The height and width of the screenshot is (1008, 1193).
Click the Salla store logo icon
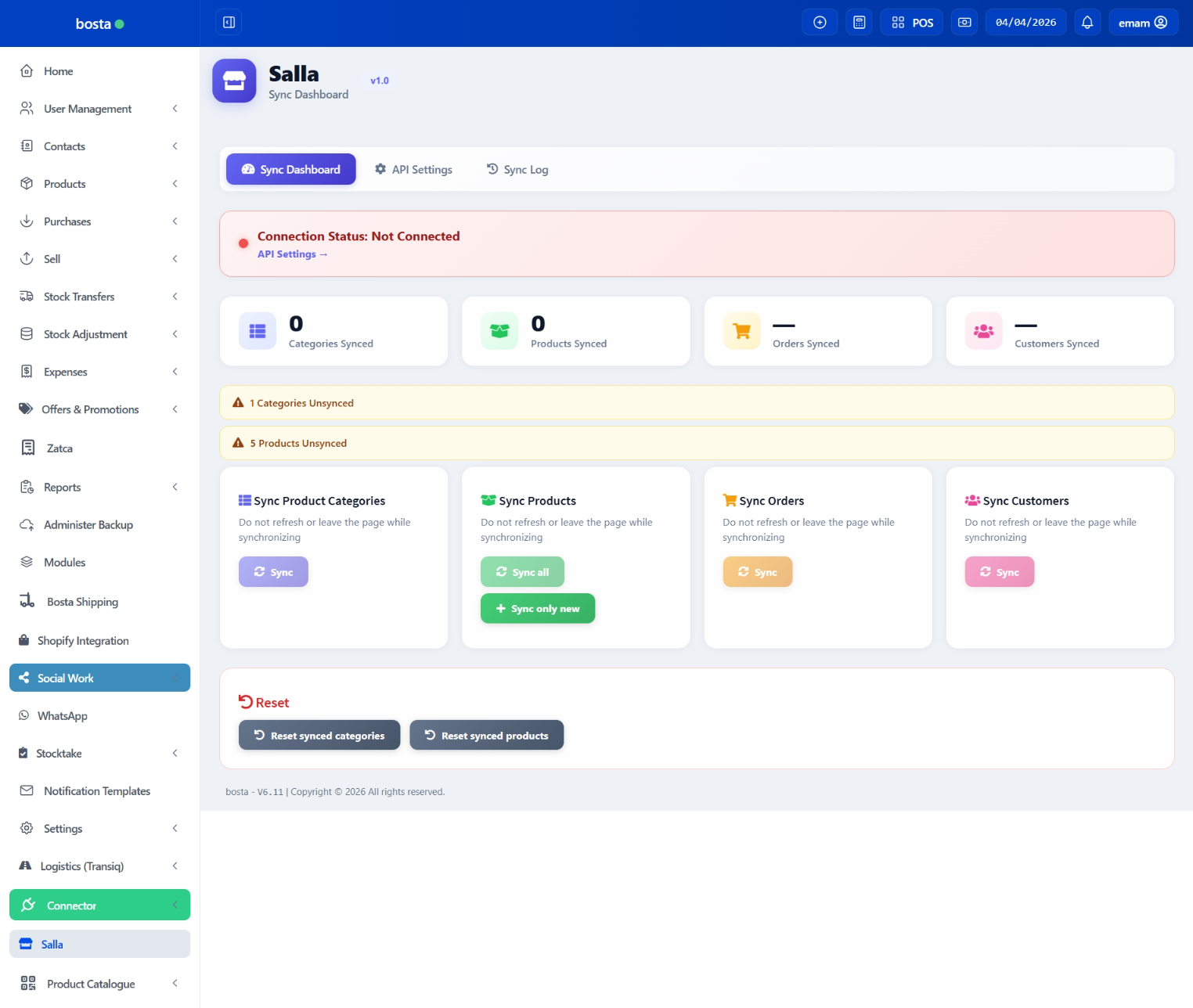pos(234,81)
